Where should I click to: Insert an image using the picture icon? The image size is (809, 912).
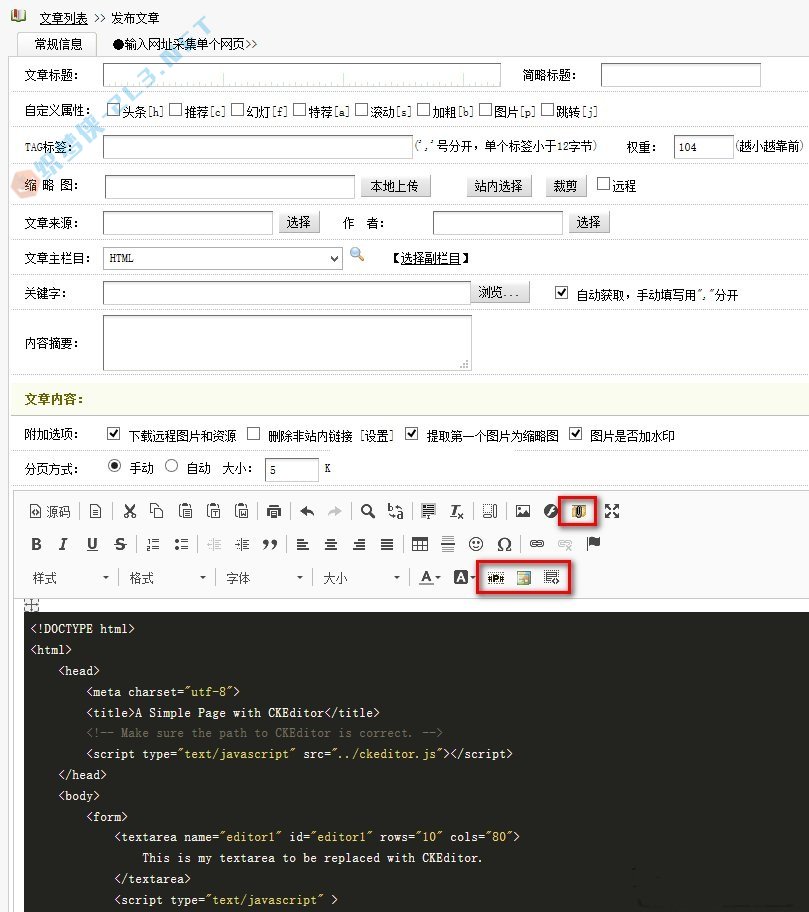[522, 511]
